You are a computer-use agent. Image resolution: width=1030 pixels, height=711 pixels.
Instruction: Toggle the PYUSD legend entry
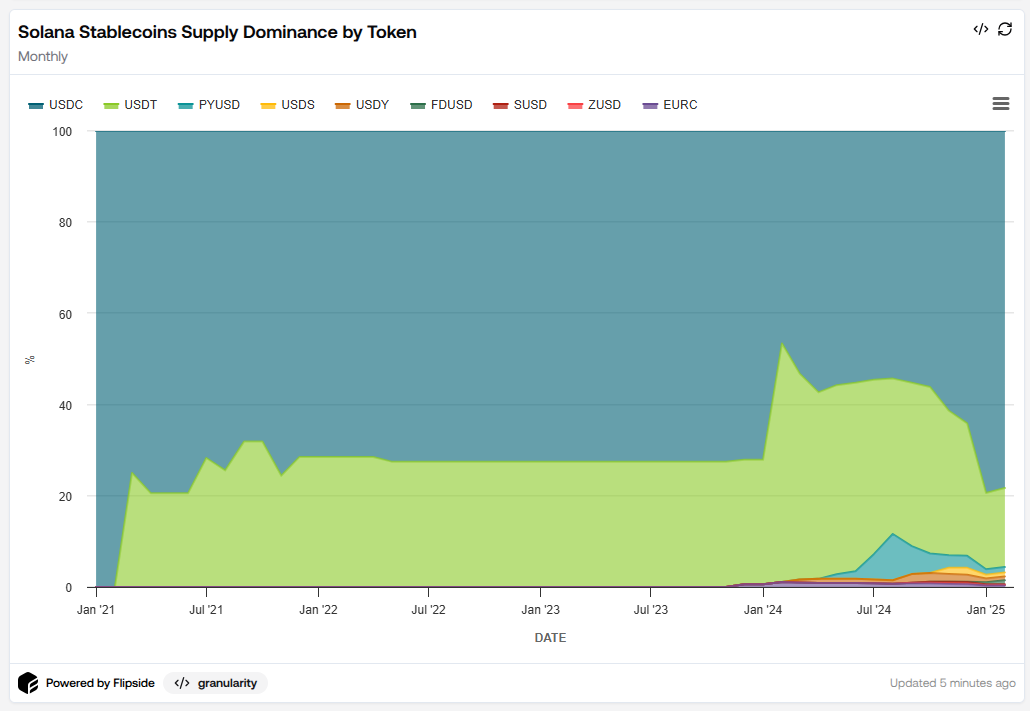click(210, 104)
